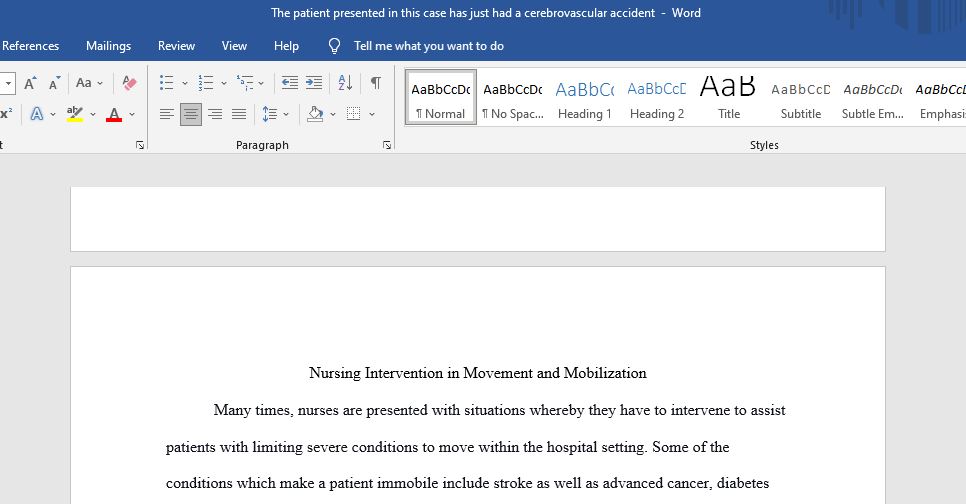966x504 pixels.
Task: Apply the Title style
Action: (x=729, y=97)
